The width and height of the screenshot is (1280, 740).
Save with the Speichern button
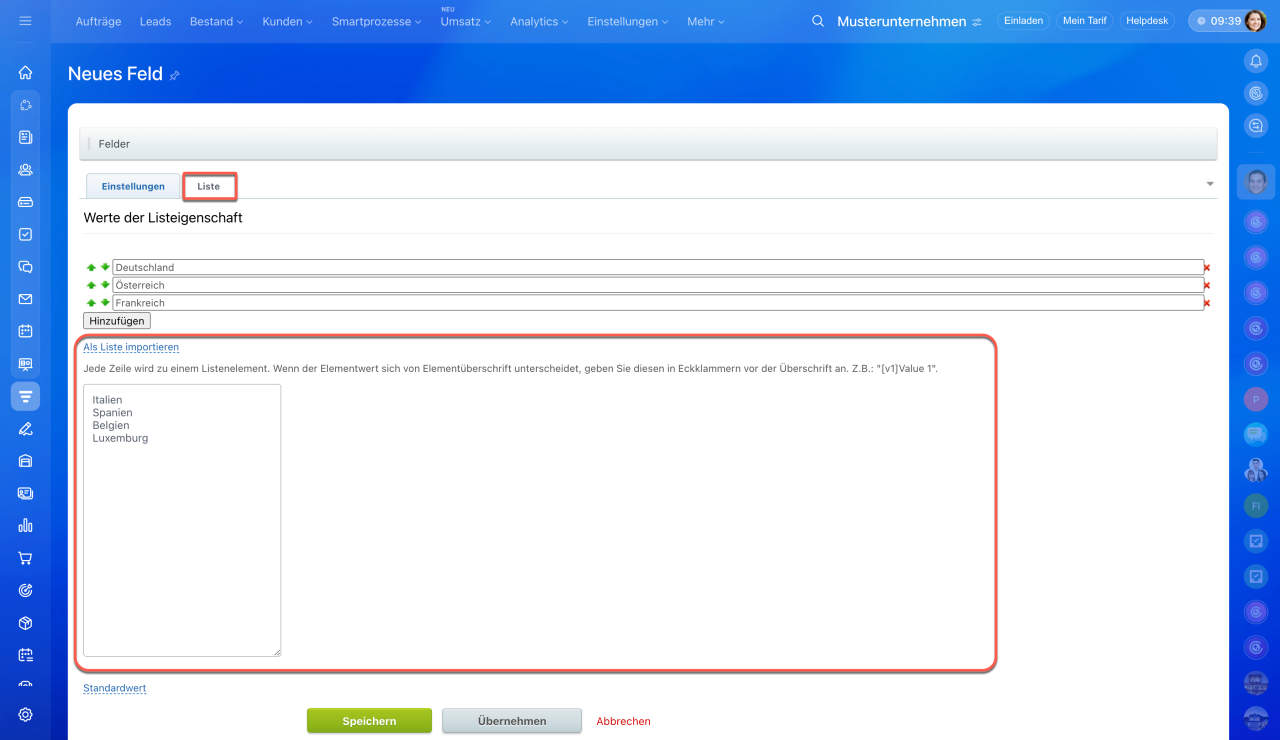pos(369,721)
